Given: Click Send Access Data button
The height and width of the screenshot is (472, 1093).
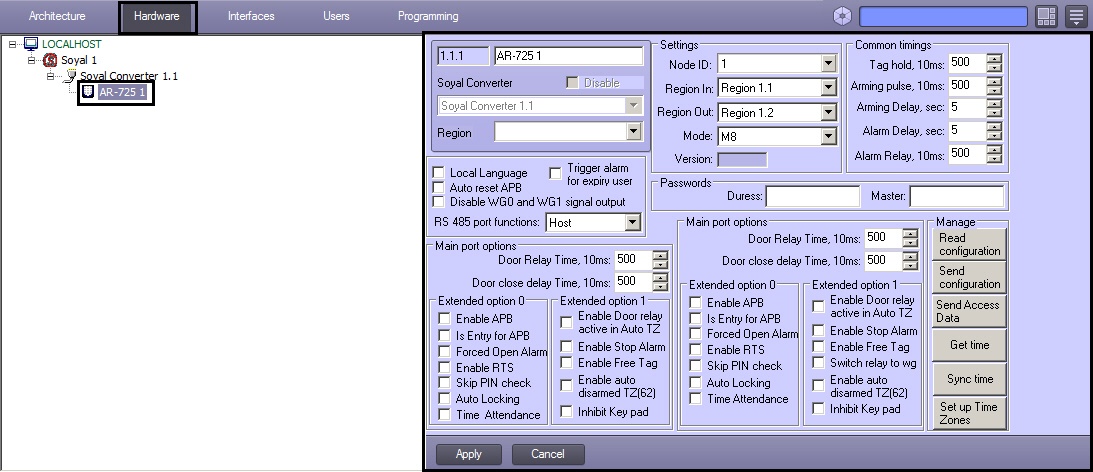Looking at the screenshot, I should pyautogui.click(x=969, y=311).
